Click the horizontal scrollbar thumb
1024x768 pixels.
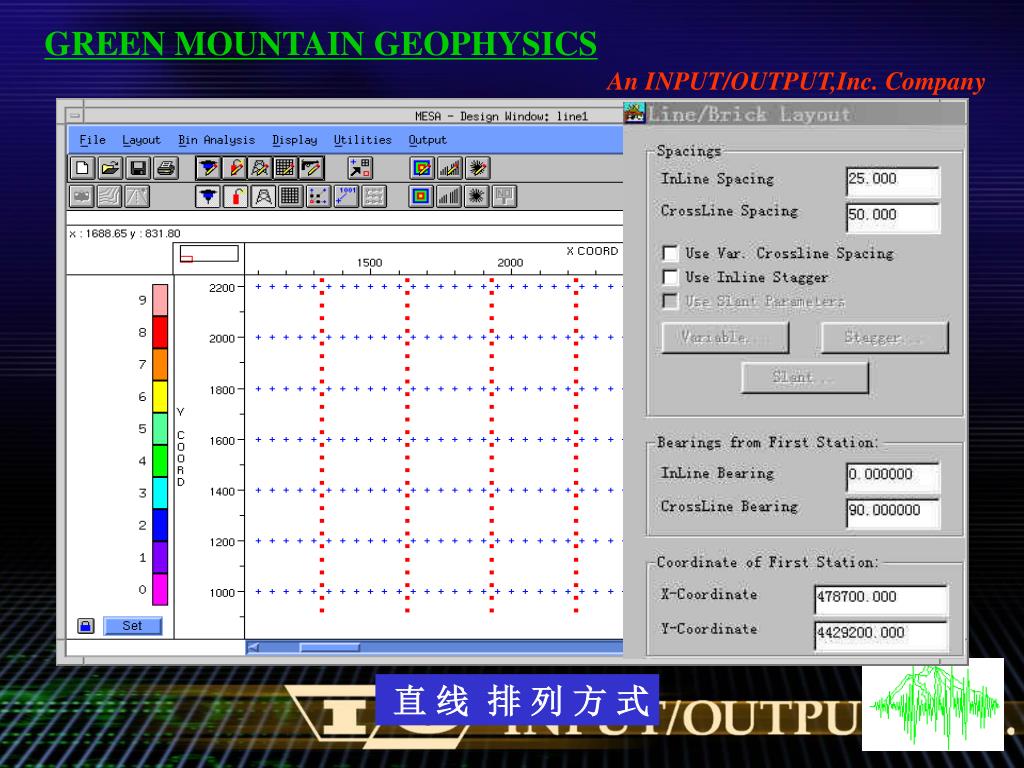pos(330,648)
